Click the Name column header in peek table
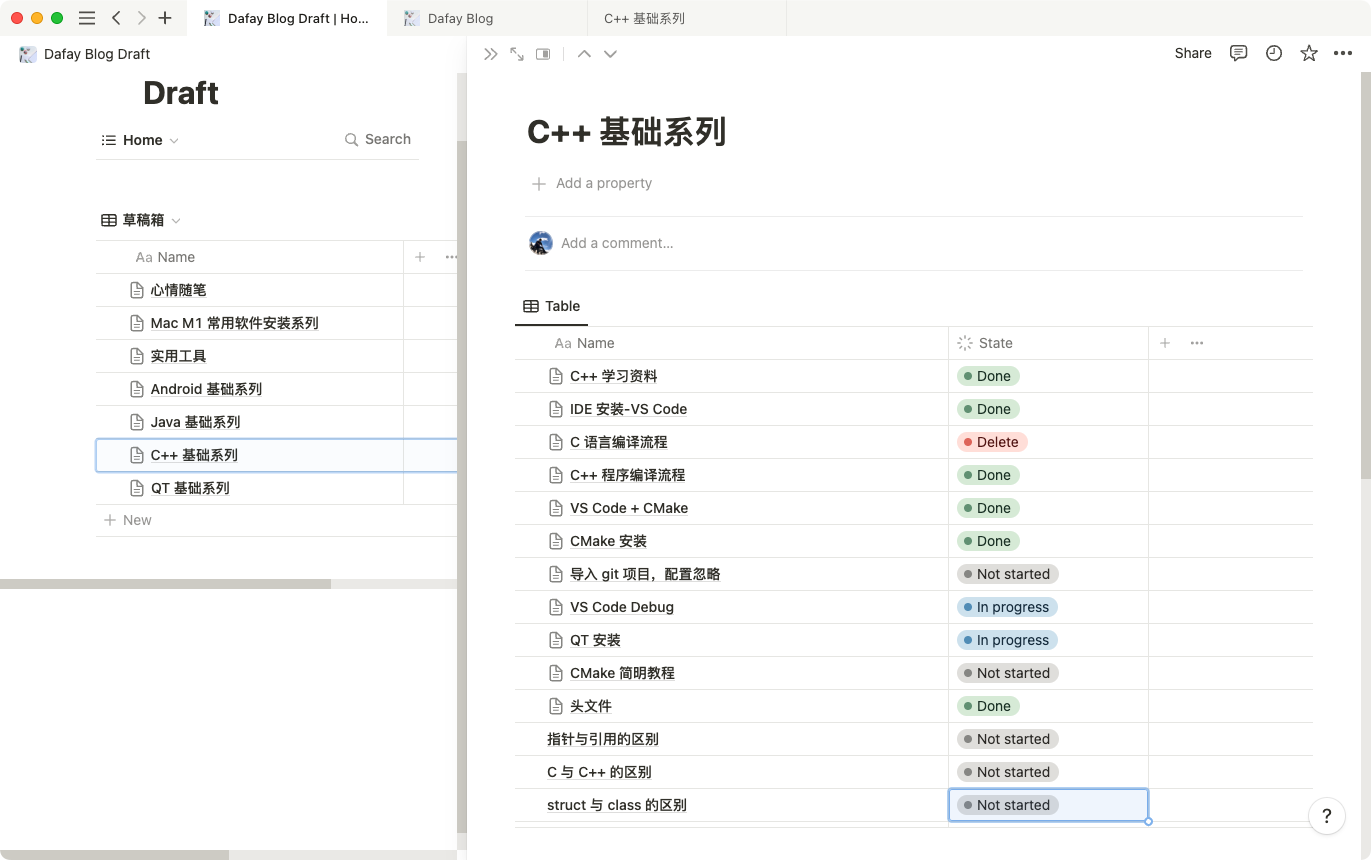 click(x=732, y=343)
